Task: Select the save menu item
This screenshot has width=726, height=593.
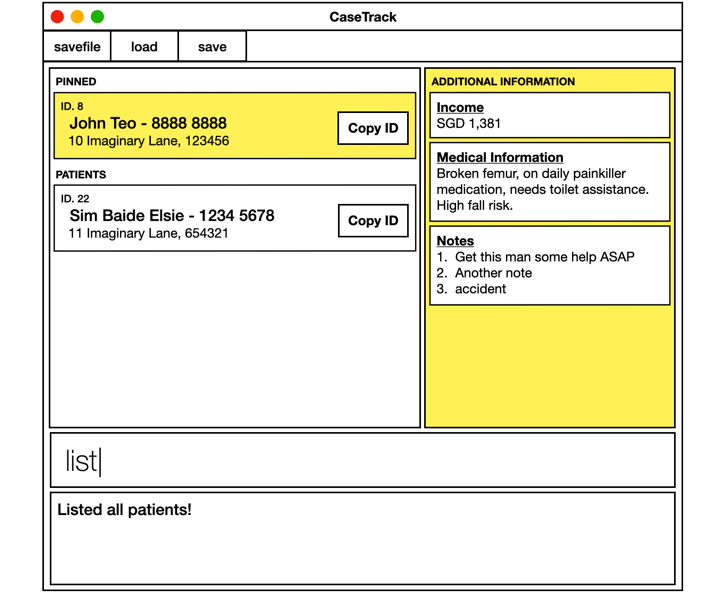Action: click(x=212, y=47)
